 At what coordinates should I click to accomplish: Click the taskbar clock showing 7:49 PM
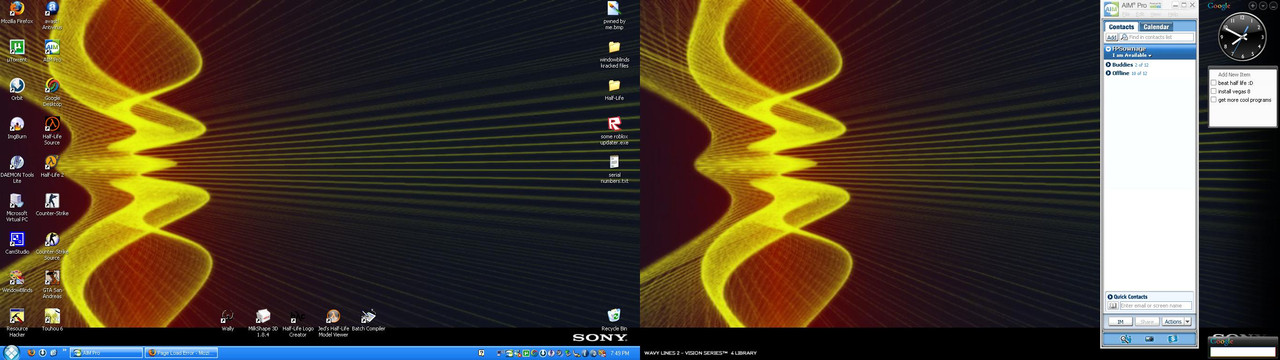click(x=619, y=353)
